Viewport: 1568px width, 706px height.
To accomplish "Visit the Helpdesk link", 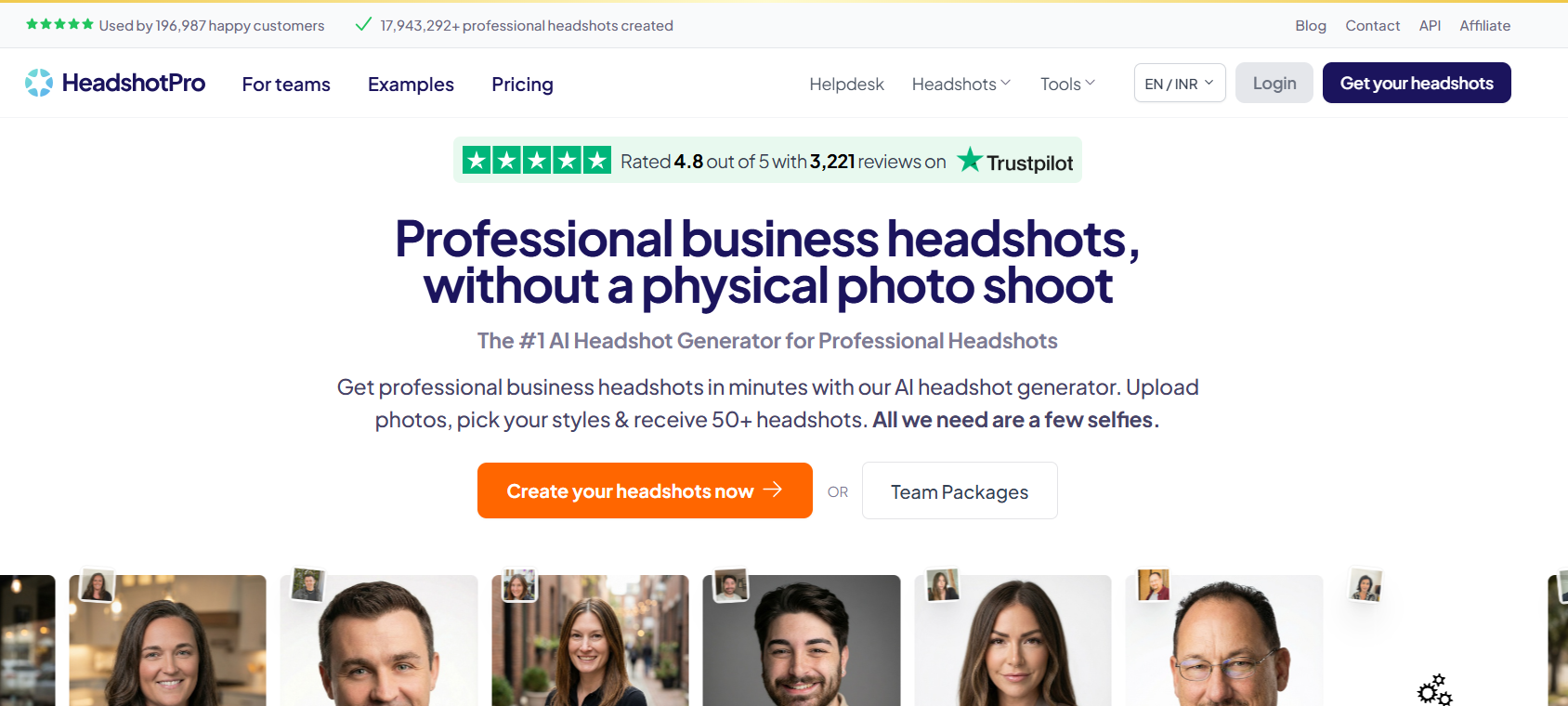I will tap(846, 85).
